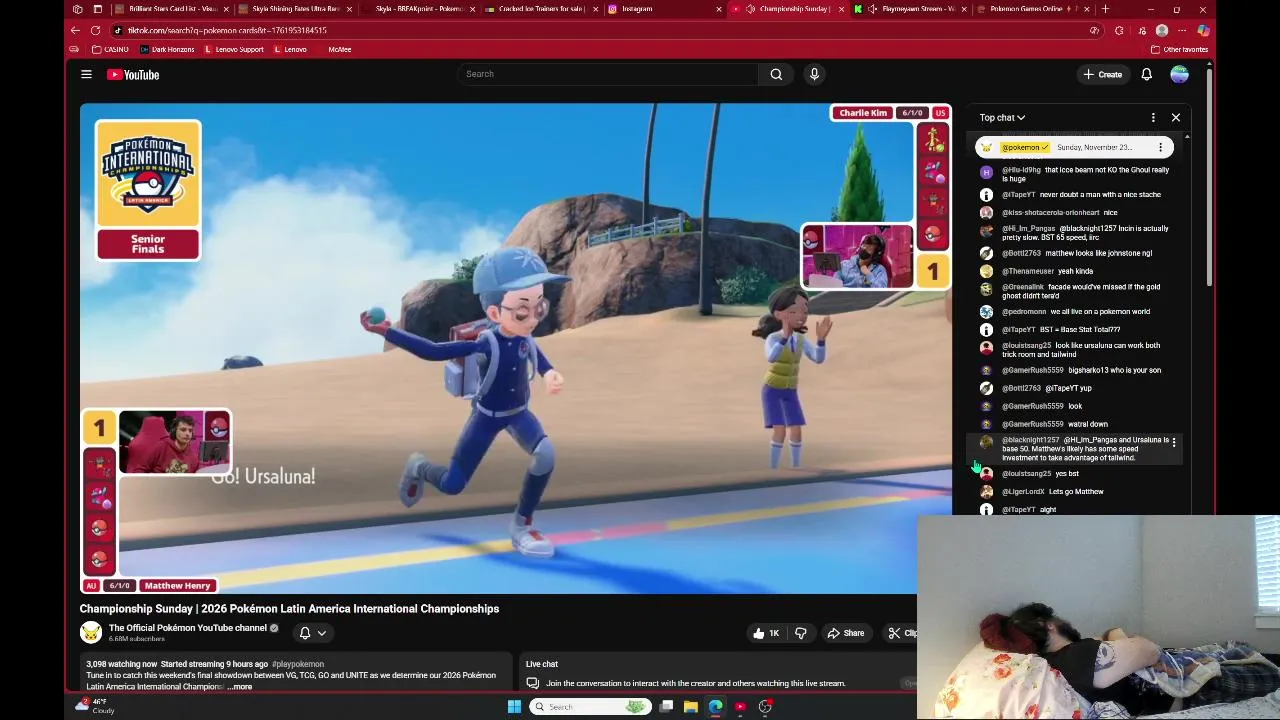Image resolution: width=1280 pixels, height=720 pixels.
Task: Click the @LigerLordX Lets go Matthew message
Action: click(1075, 492)
